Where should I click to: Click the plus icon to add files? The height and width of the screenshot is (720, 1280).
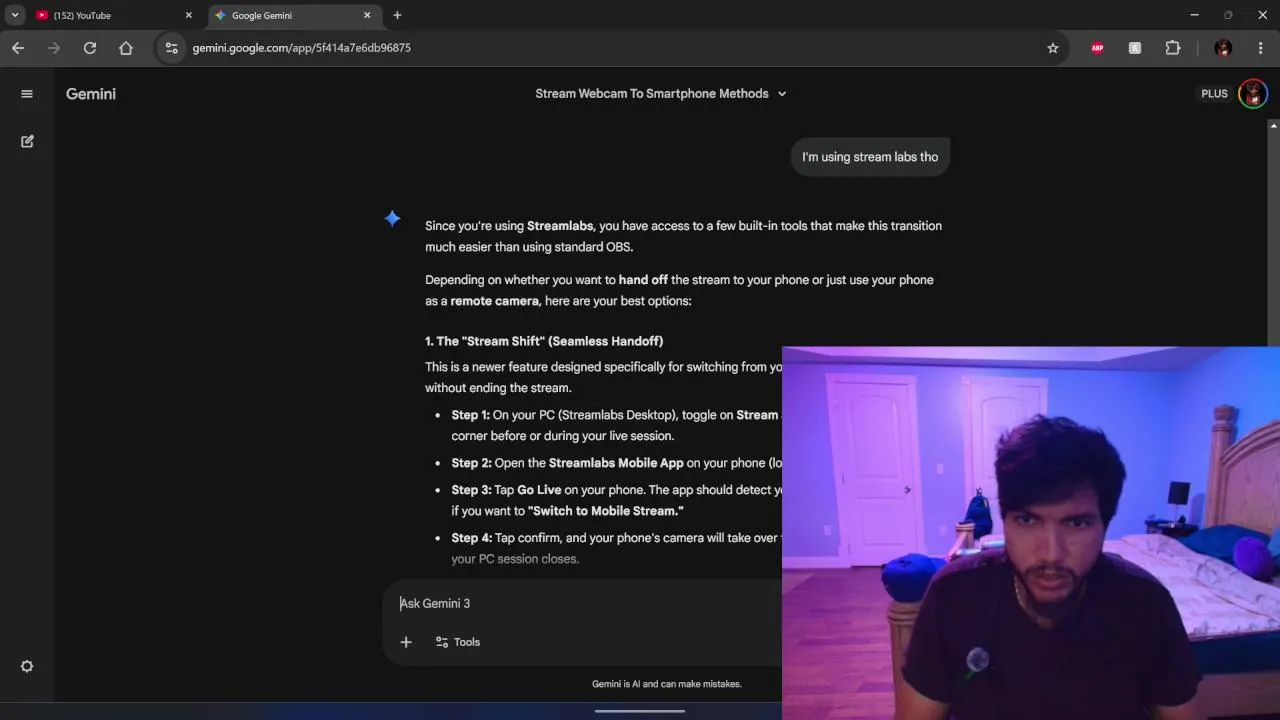(x=406, y=642)
